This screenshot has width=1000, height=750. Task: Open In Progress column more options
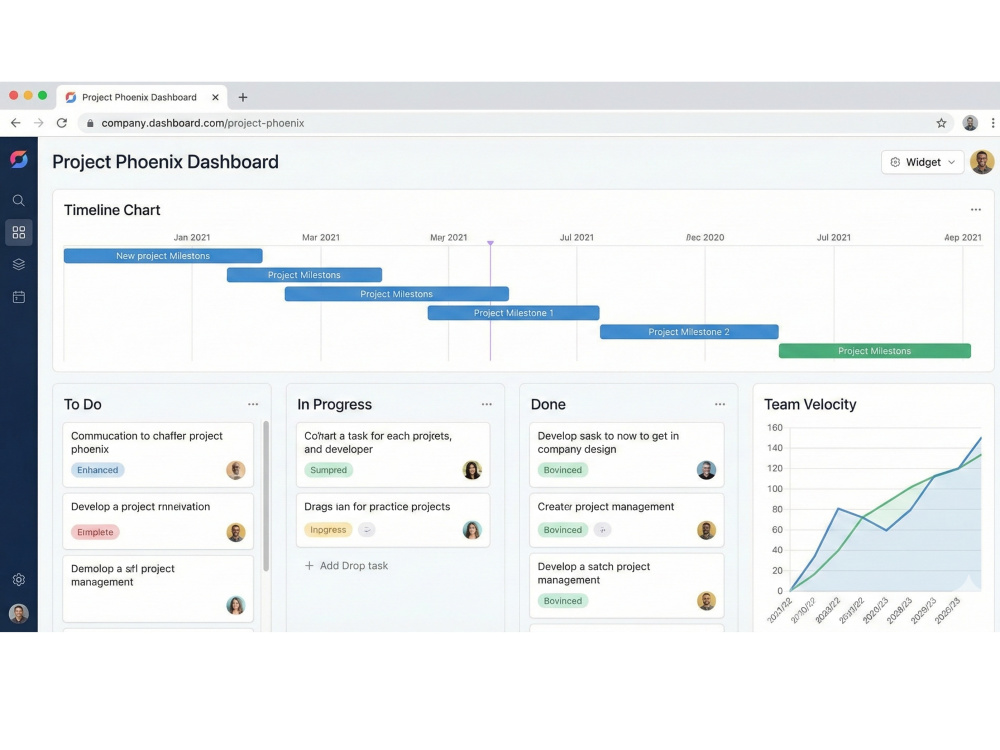click(487, 404)
